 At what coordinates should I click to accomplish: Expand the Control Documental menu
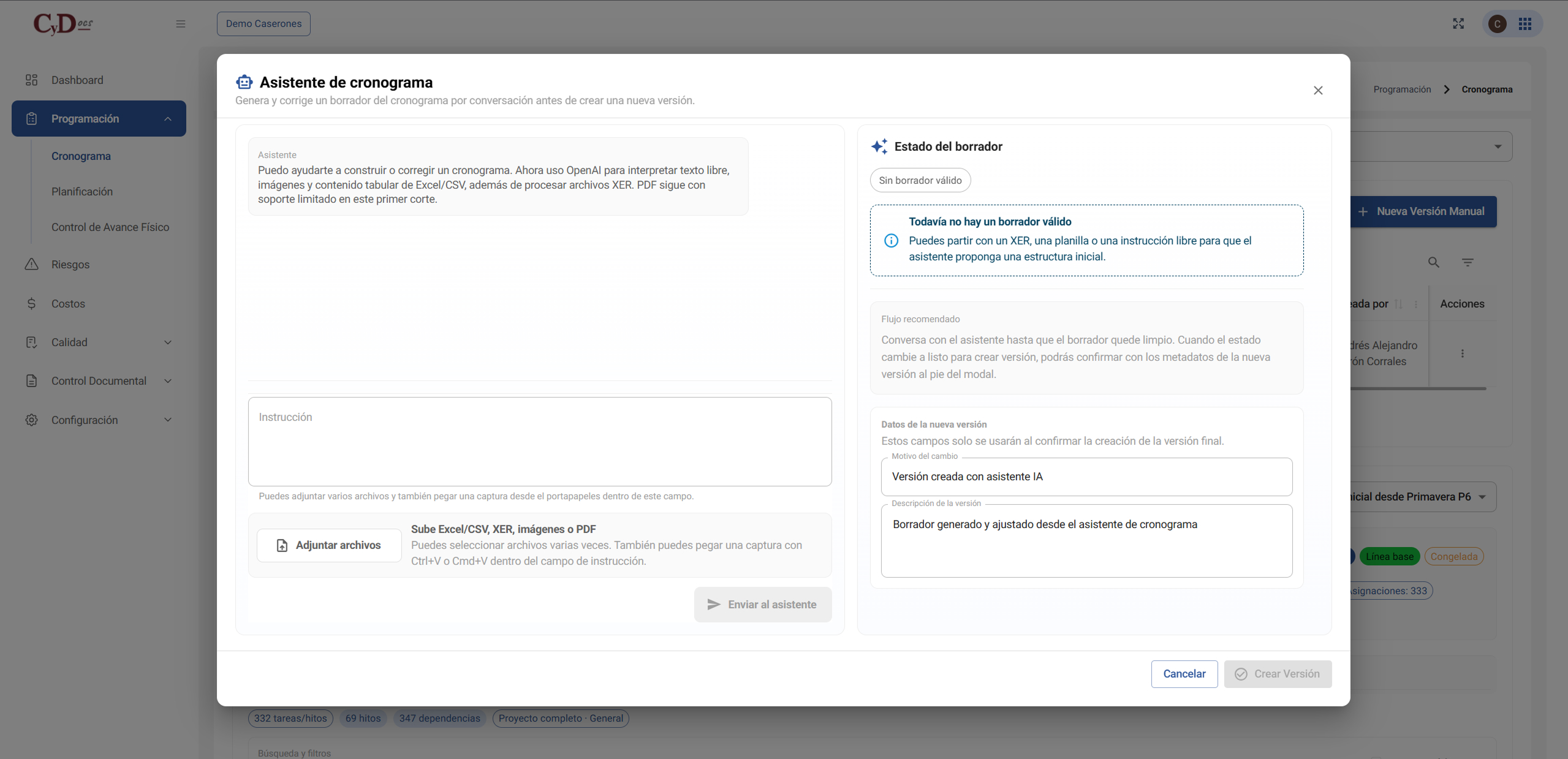[x=168, y=381]
